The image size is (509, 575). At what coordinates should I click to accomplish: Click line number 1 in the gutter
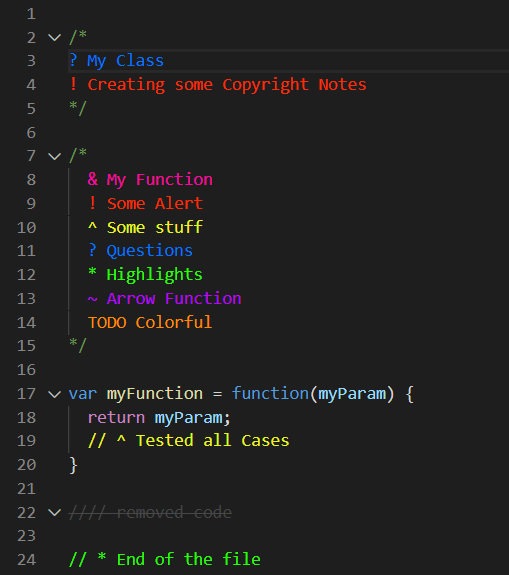(x=31, y=14)
